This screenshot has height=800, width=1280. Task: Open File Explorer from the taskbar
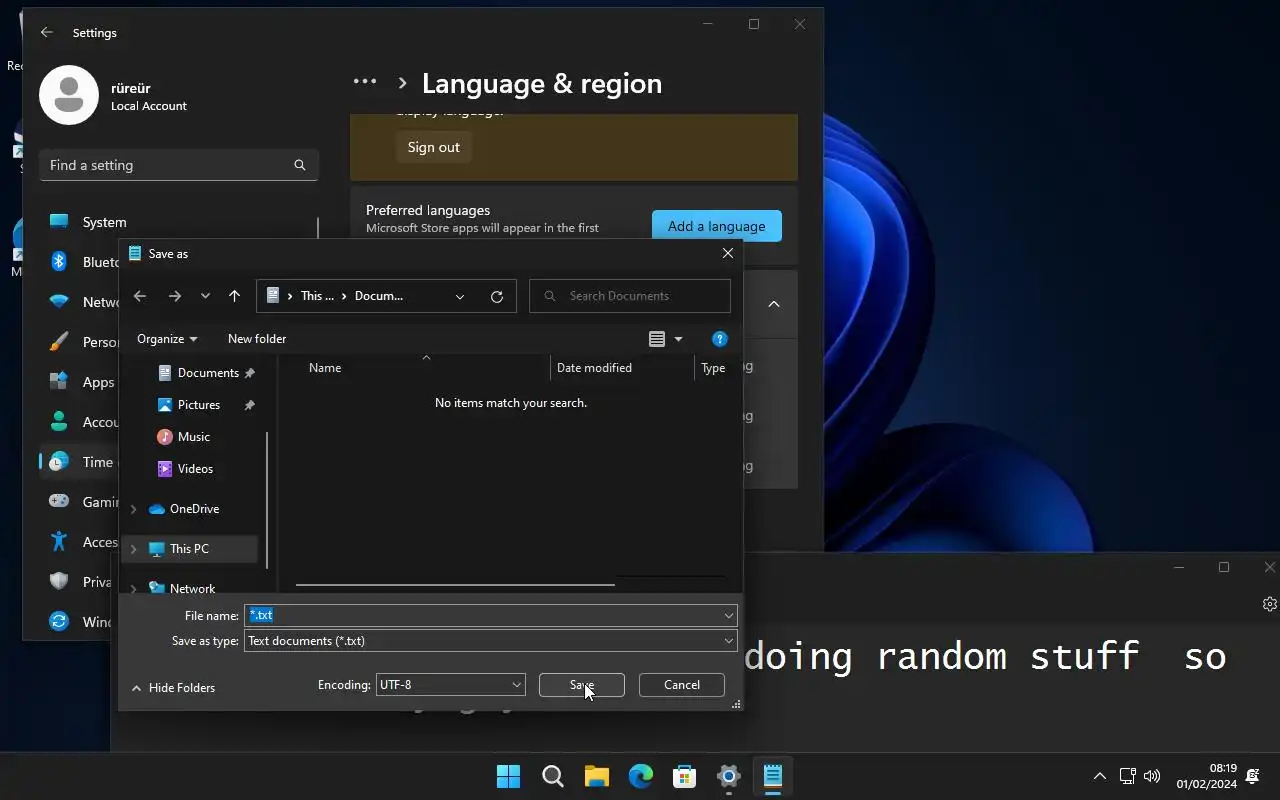[x=597, y=776]
